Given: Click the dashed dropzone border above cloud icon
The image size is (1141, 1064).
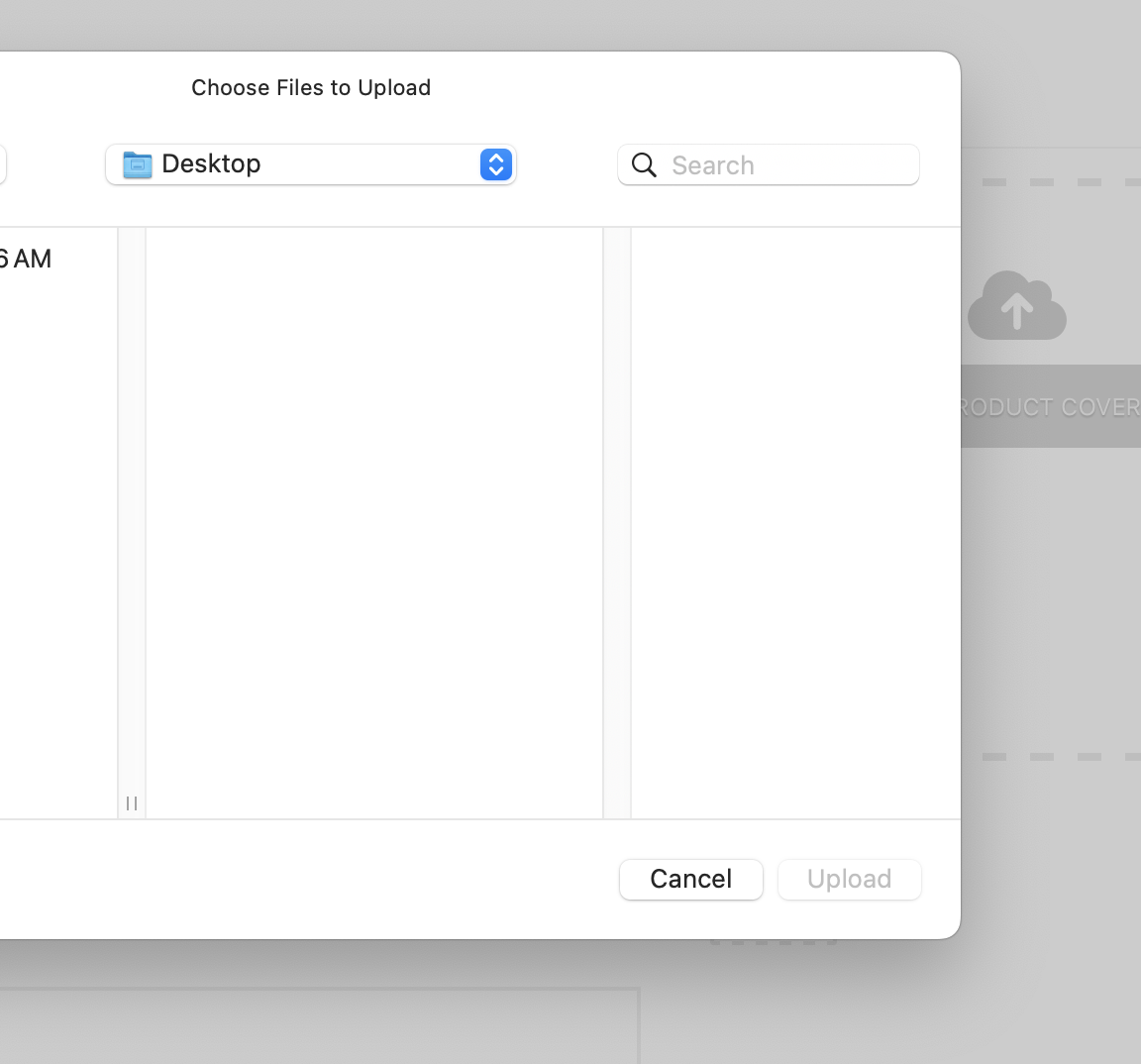Looking at the screenshot, I should [x=1050, y=182].
